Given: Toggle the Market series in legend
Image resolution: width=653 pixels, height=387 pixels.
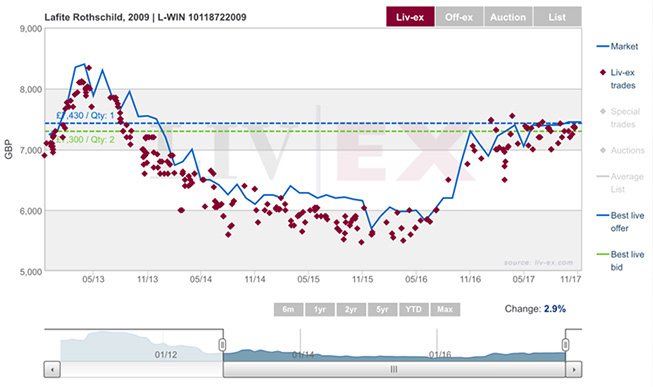Looking at the screenshot, I should pyautogui.click(x=618, y=46).
